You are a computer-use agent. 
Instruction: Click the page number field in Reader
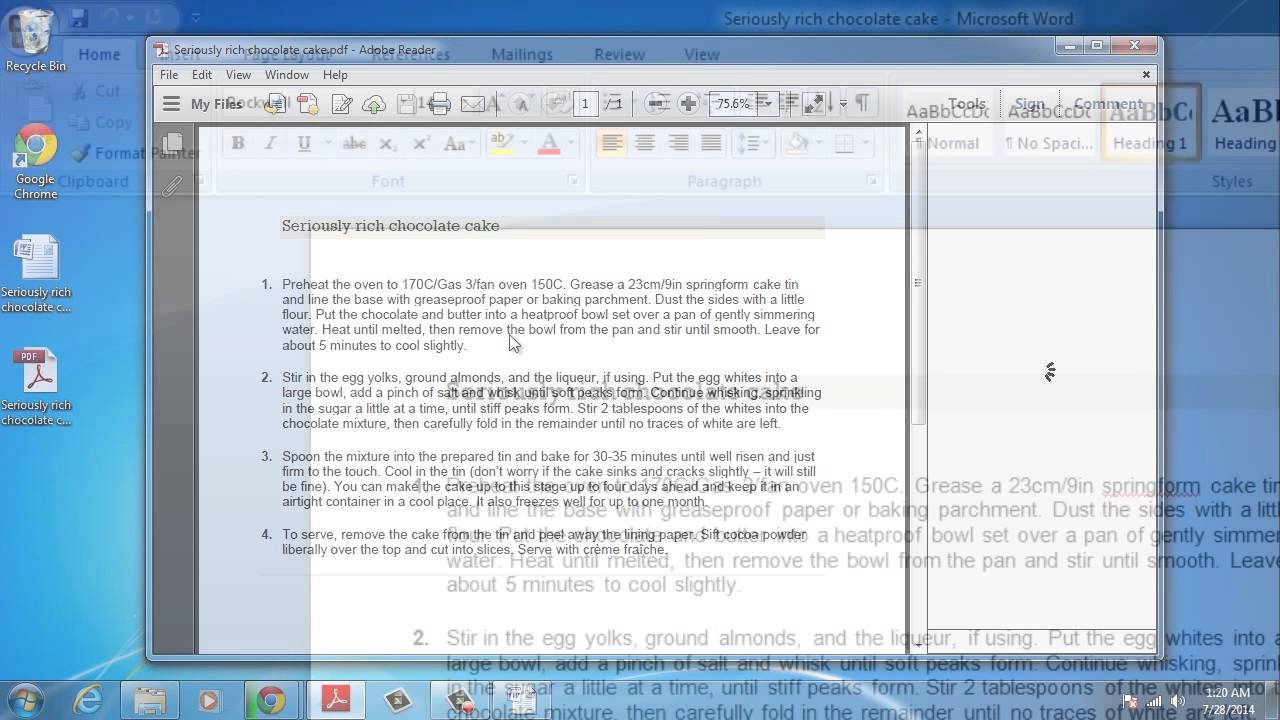(585, 103)
